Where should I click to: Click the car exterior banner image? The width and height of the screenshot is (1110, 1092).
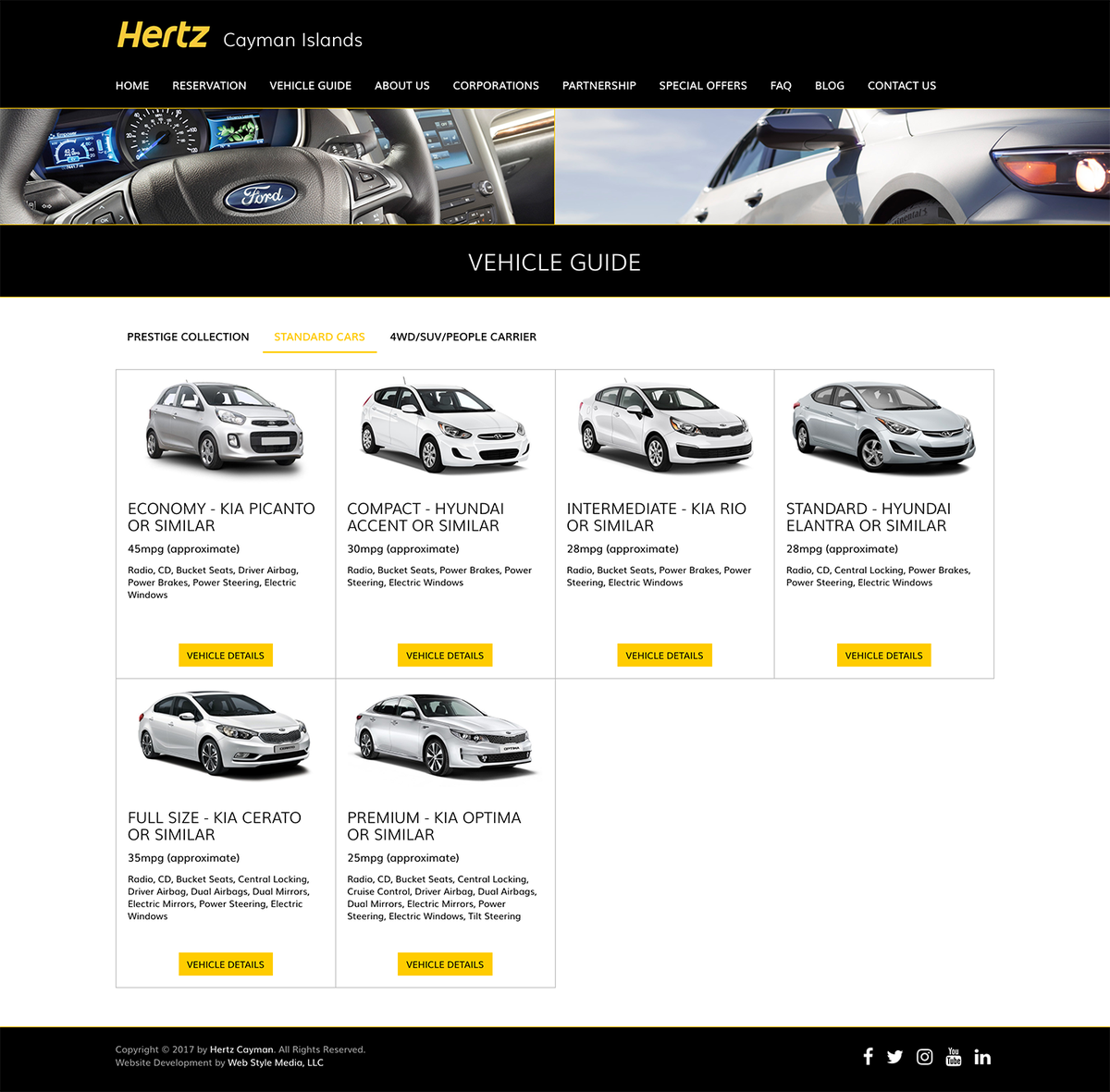[832, 166]
